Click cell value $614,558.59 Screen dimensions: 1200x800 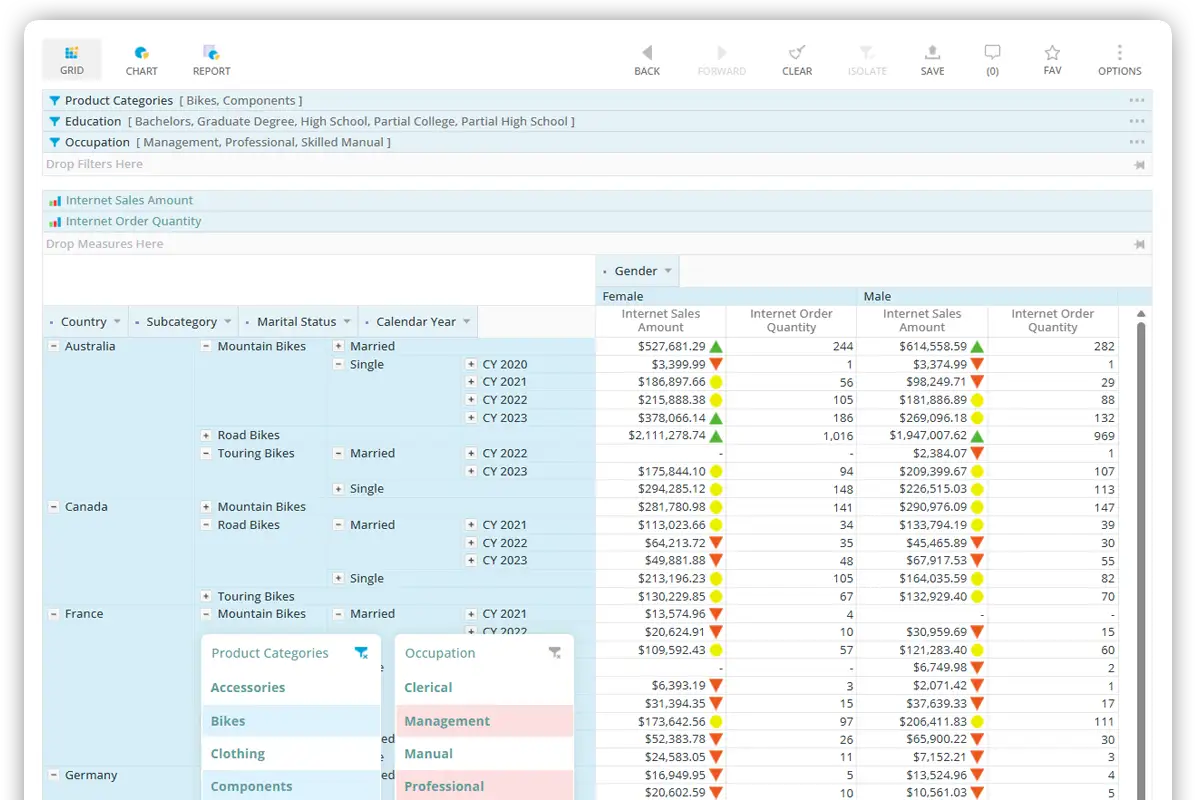[933, 347]
